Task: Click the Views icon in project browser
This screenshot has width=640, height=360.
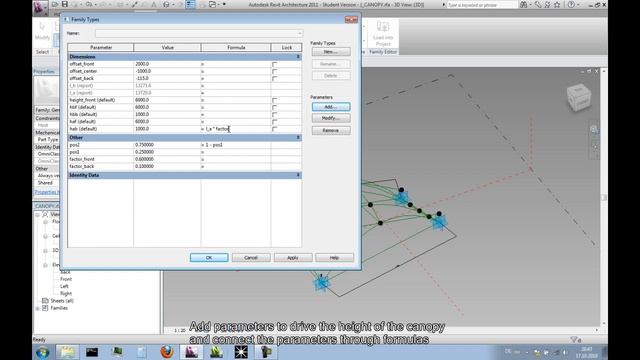Action: [x=45, y=214]
